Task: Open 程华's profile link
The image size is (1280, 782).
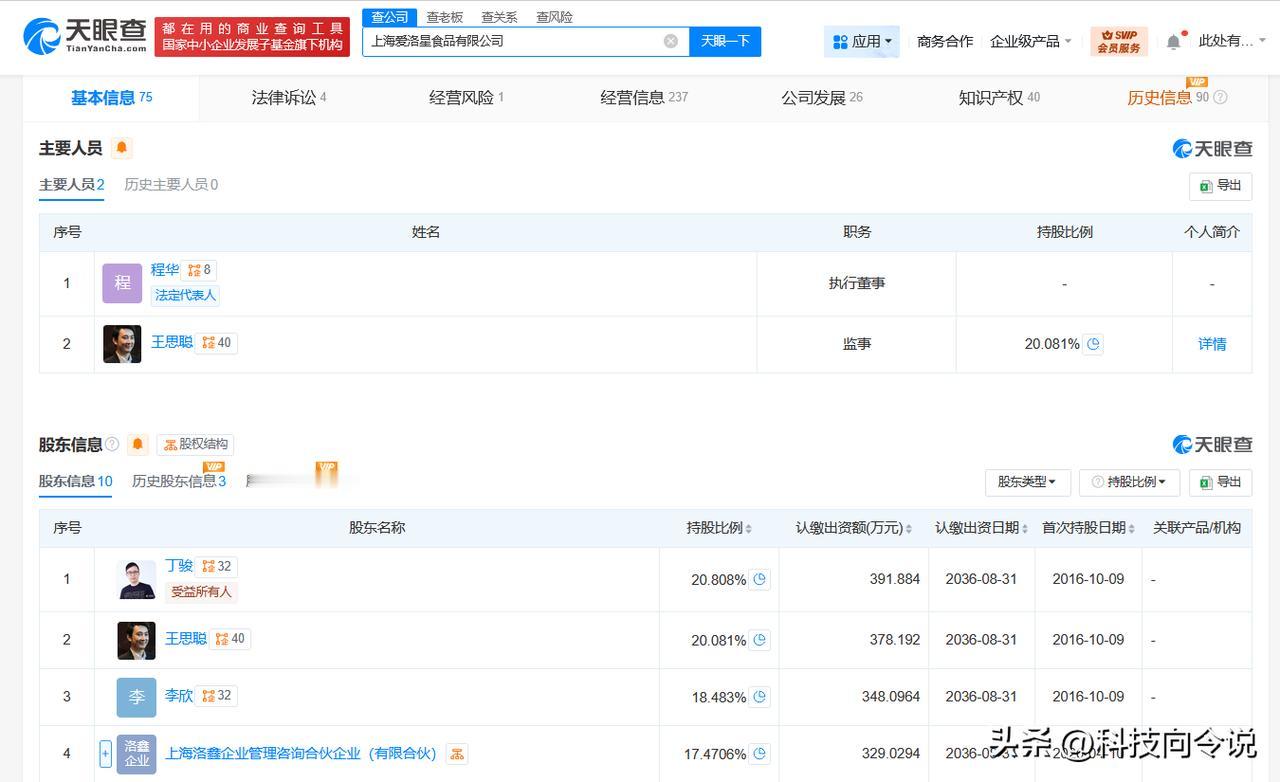Action: point(165,270)
